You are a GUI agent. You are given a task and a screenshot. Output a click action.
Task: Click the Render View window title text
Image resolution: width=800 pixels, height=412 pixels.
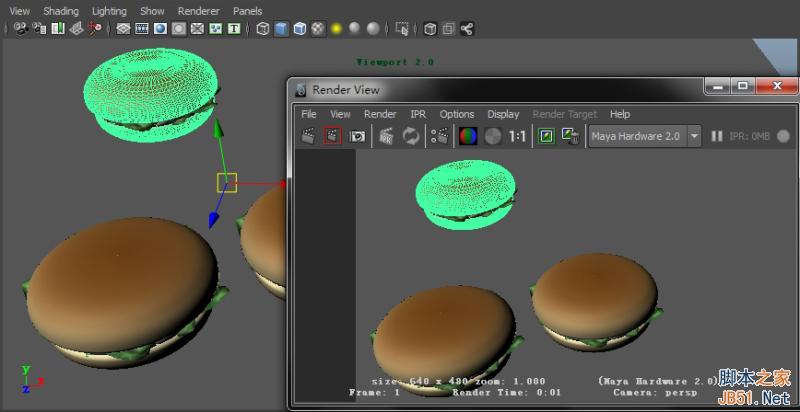[x=346, y=90]
